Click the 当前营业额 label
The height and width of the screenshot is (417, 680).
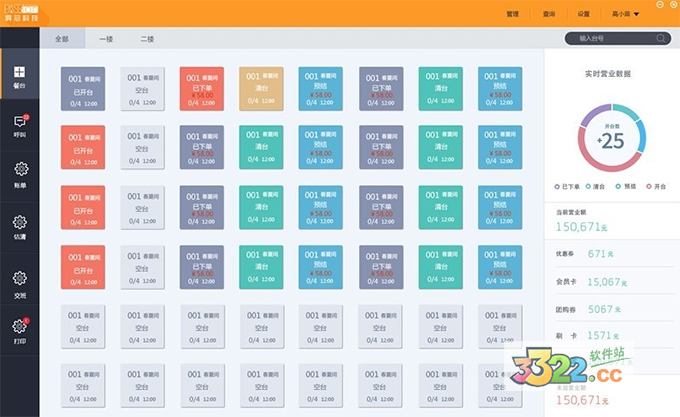(x=571, y=212)
